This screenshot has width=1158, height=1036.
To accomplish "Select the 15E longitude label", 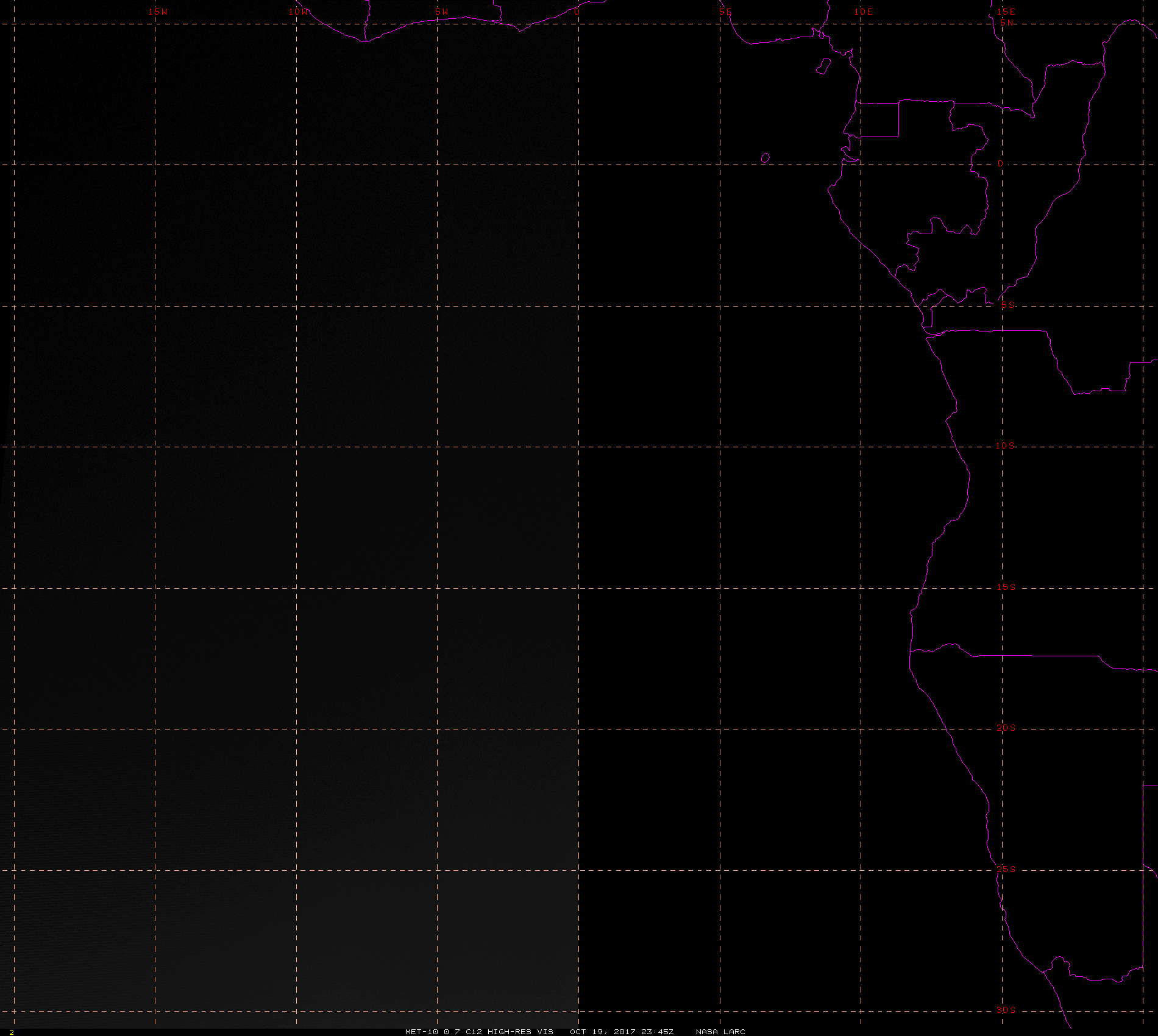I will tap(1006, 12).
